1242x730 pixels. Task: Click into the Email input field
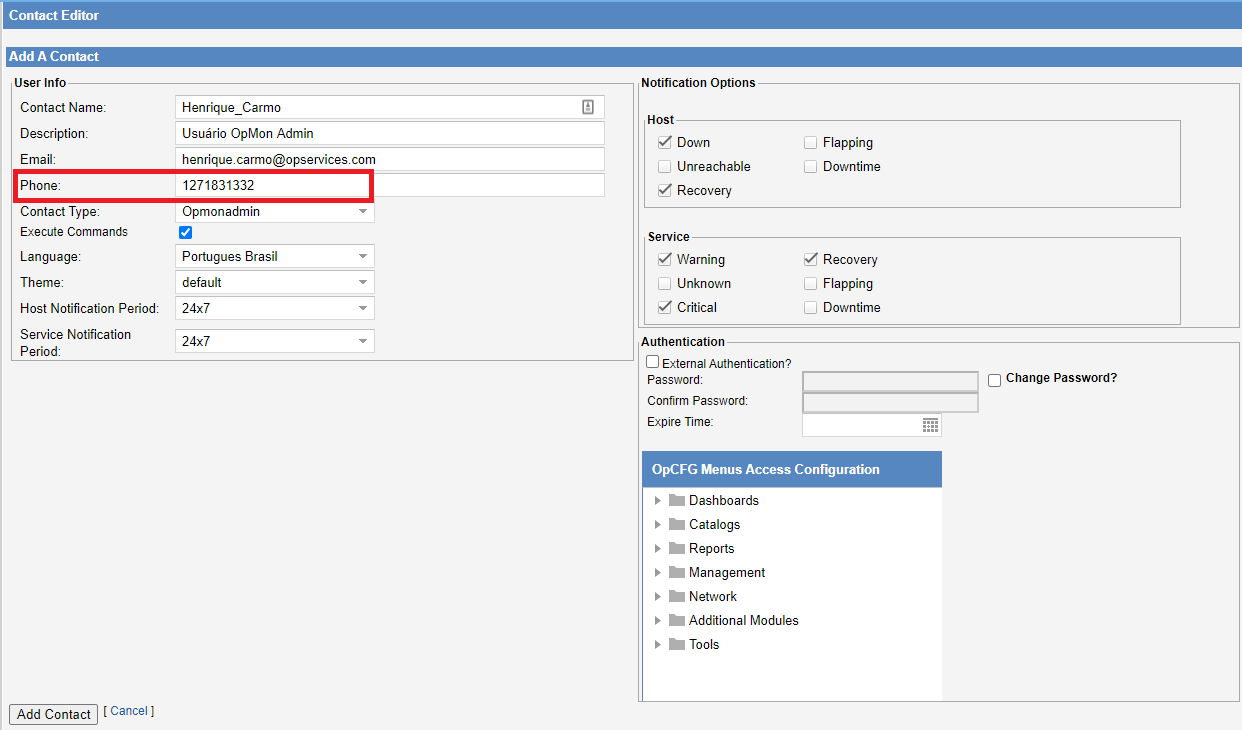[390, 159]
